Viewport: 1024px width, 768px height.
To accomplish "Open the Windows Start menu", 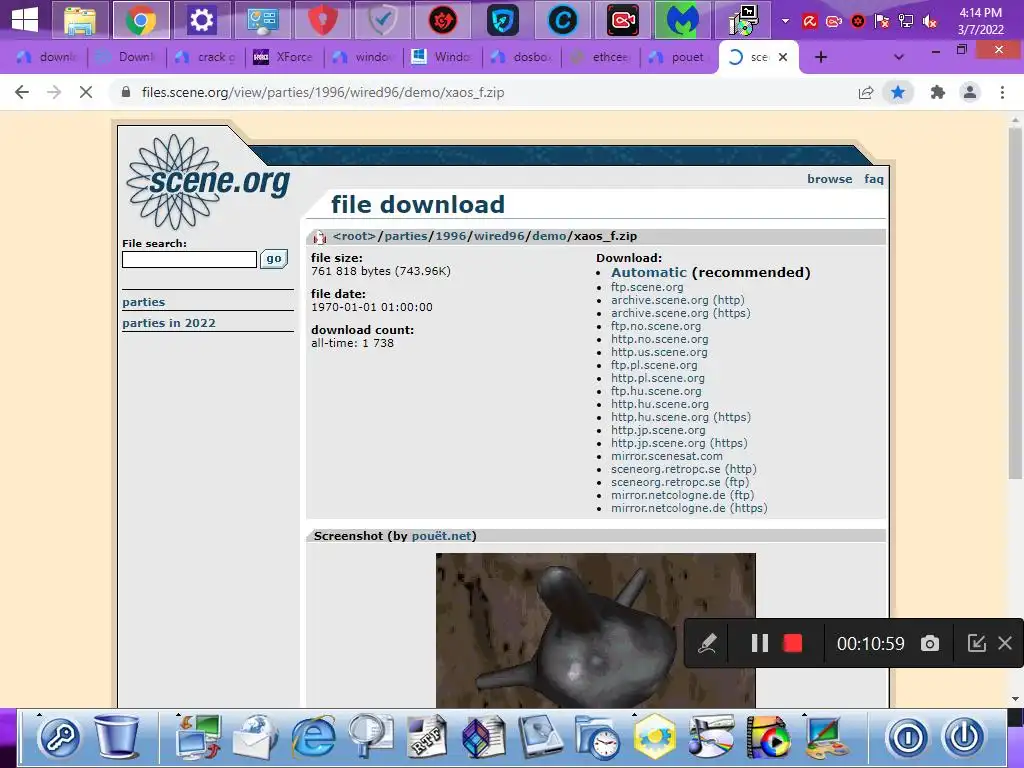I will [25, 20].
